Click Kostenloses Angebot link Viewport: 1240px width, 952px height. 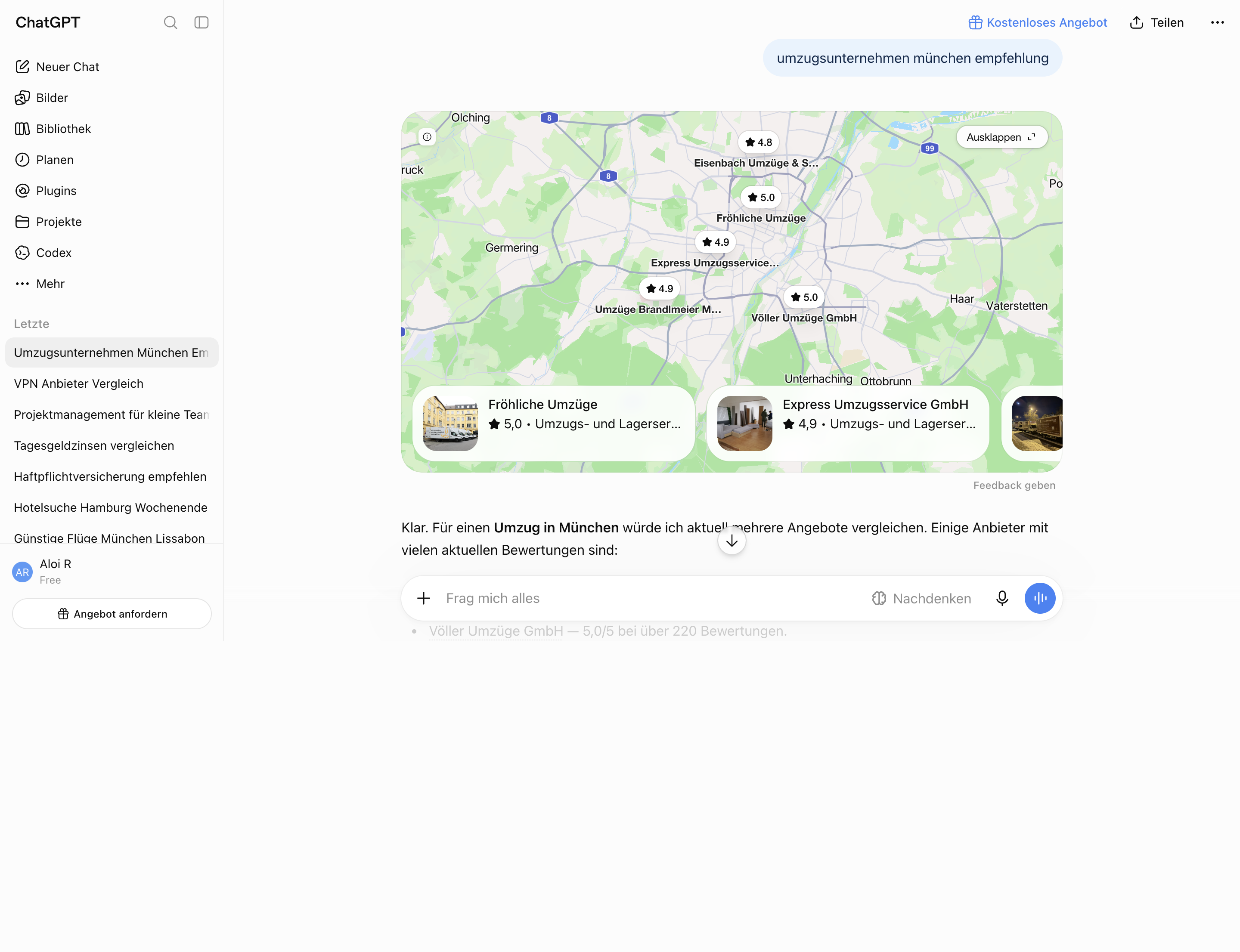pos(1037,23)
